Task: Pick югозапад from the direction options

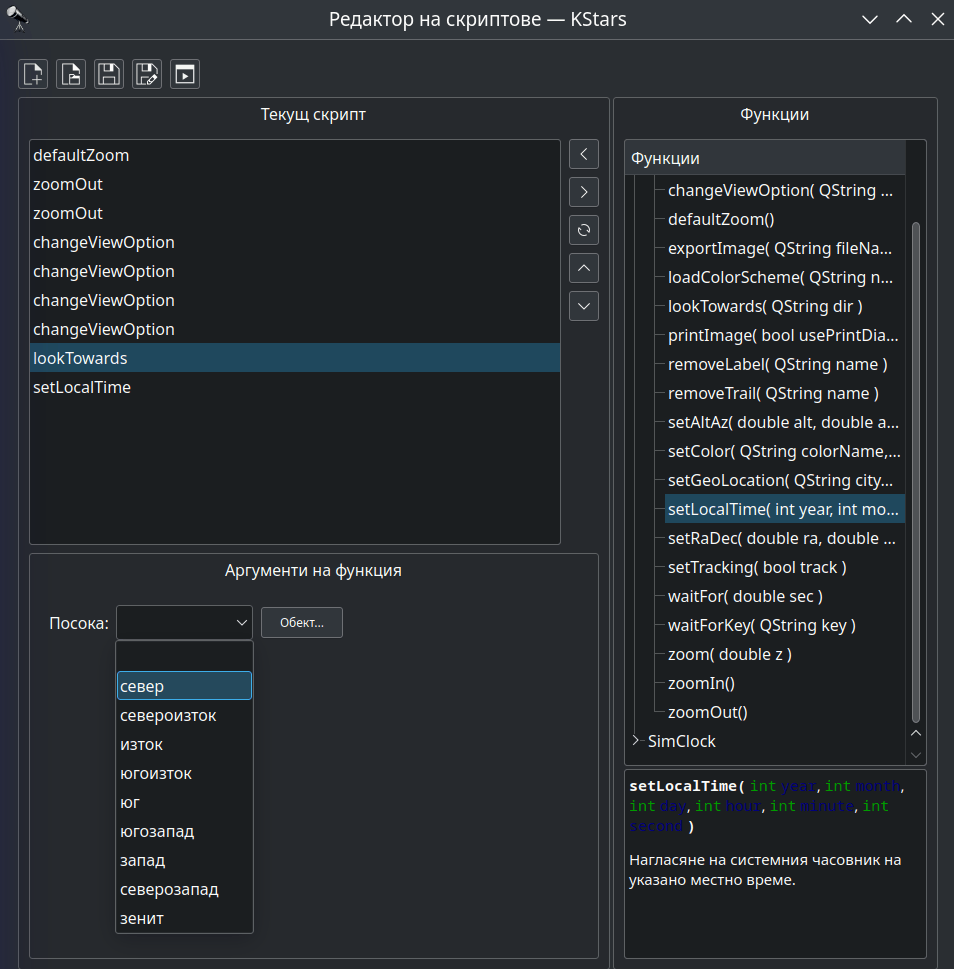Action: (157, 831)
